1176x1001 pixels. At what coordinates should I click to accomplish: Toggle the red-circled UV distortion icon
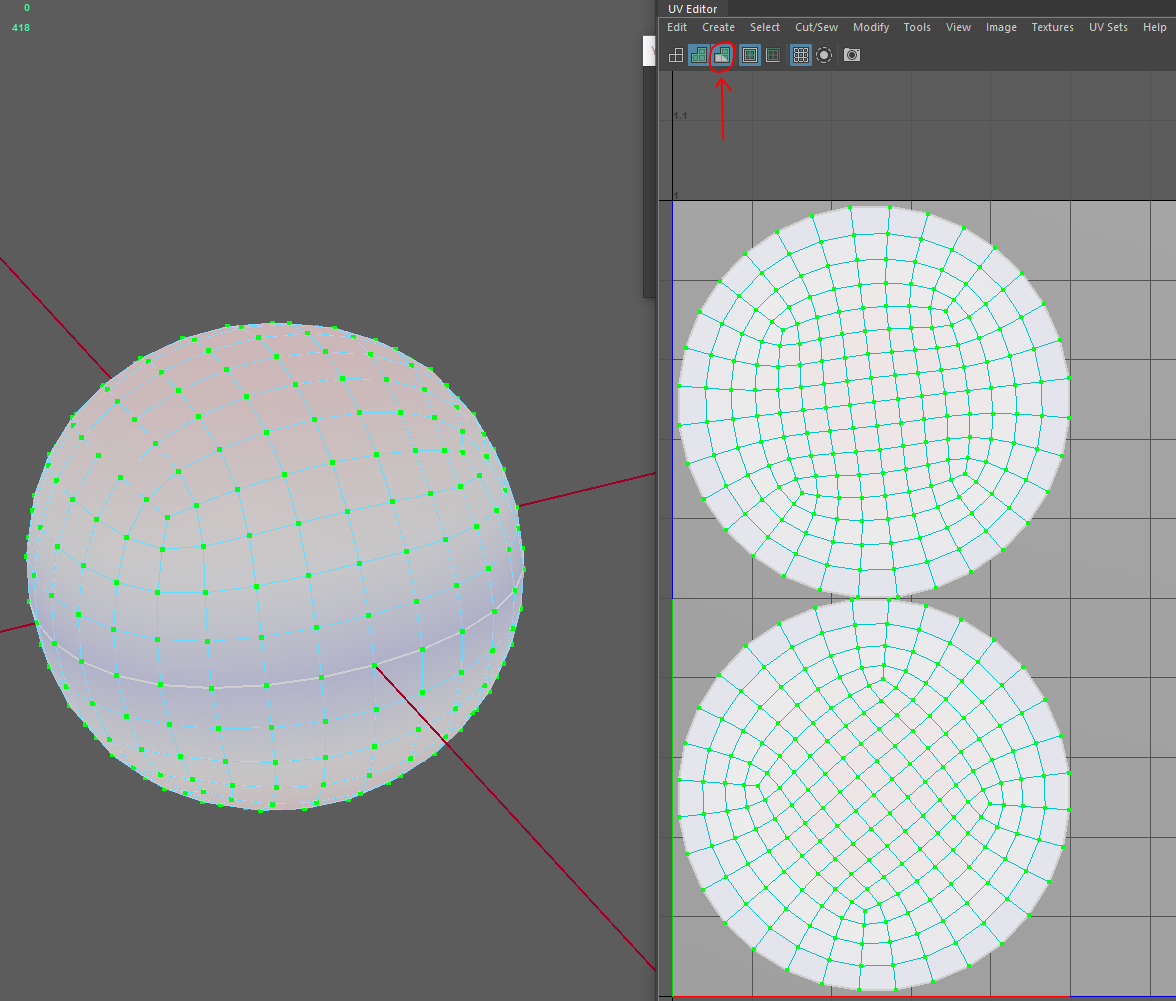(x=721, y=56)
